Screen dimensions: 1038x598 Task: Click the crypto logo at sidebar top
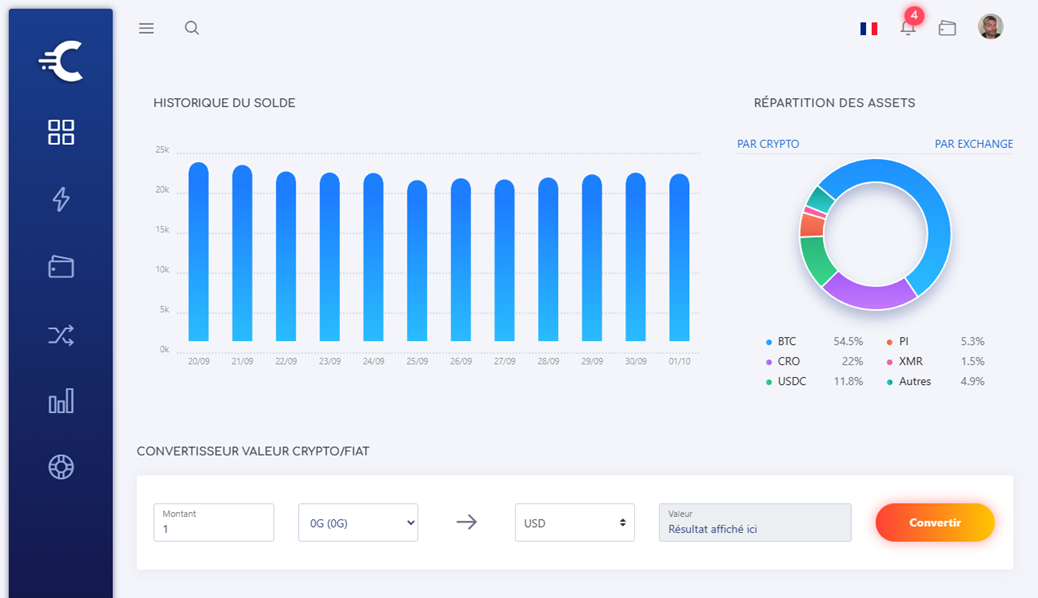(x=61, y=62)
